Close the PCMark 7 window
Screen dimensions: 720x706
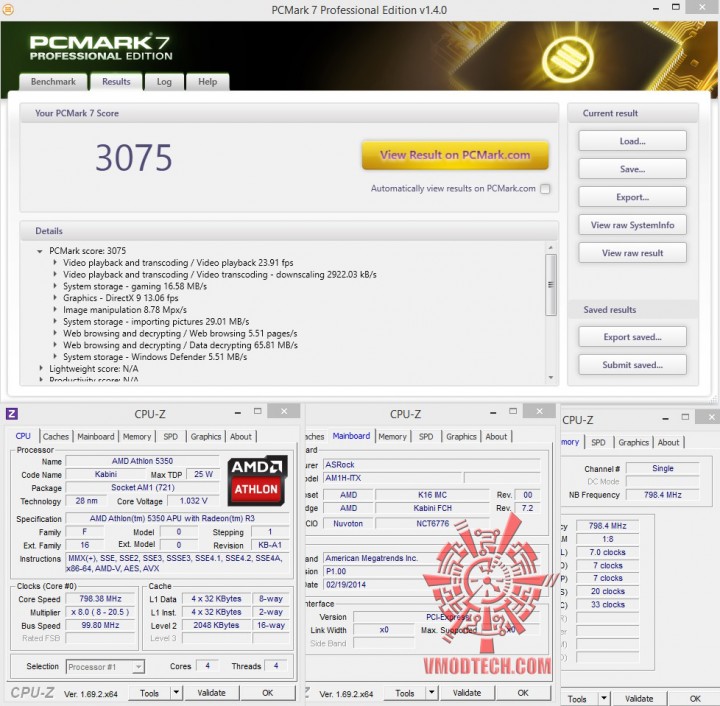(x=702, y=6)
